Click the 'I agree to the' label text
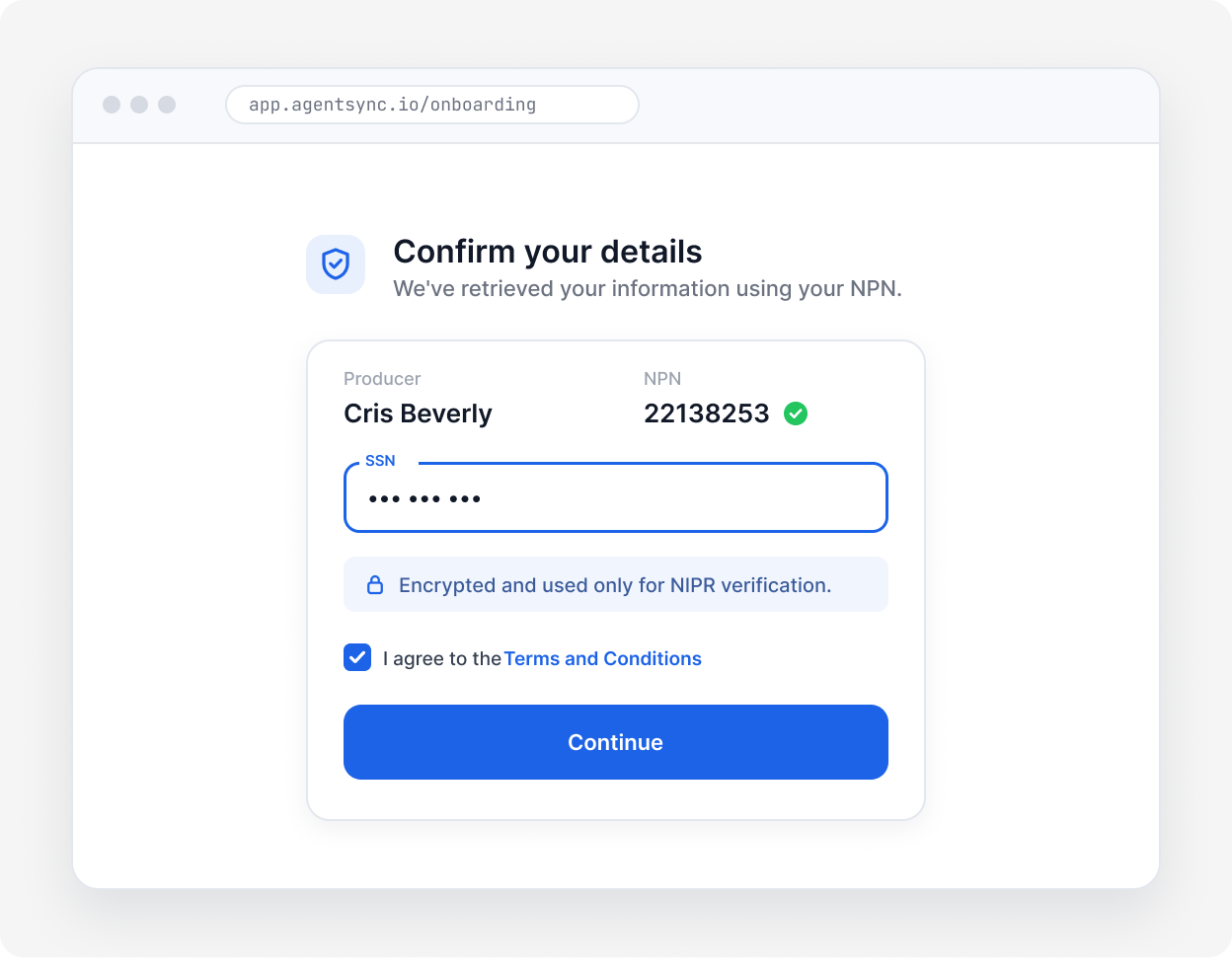Viewport: 1232px width, 977px height. pyautogui.click(x=442, y=658)
